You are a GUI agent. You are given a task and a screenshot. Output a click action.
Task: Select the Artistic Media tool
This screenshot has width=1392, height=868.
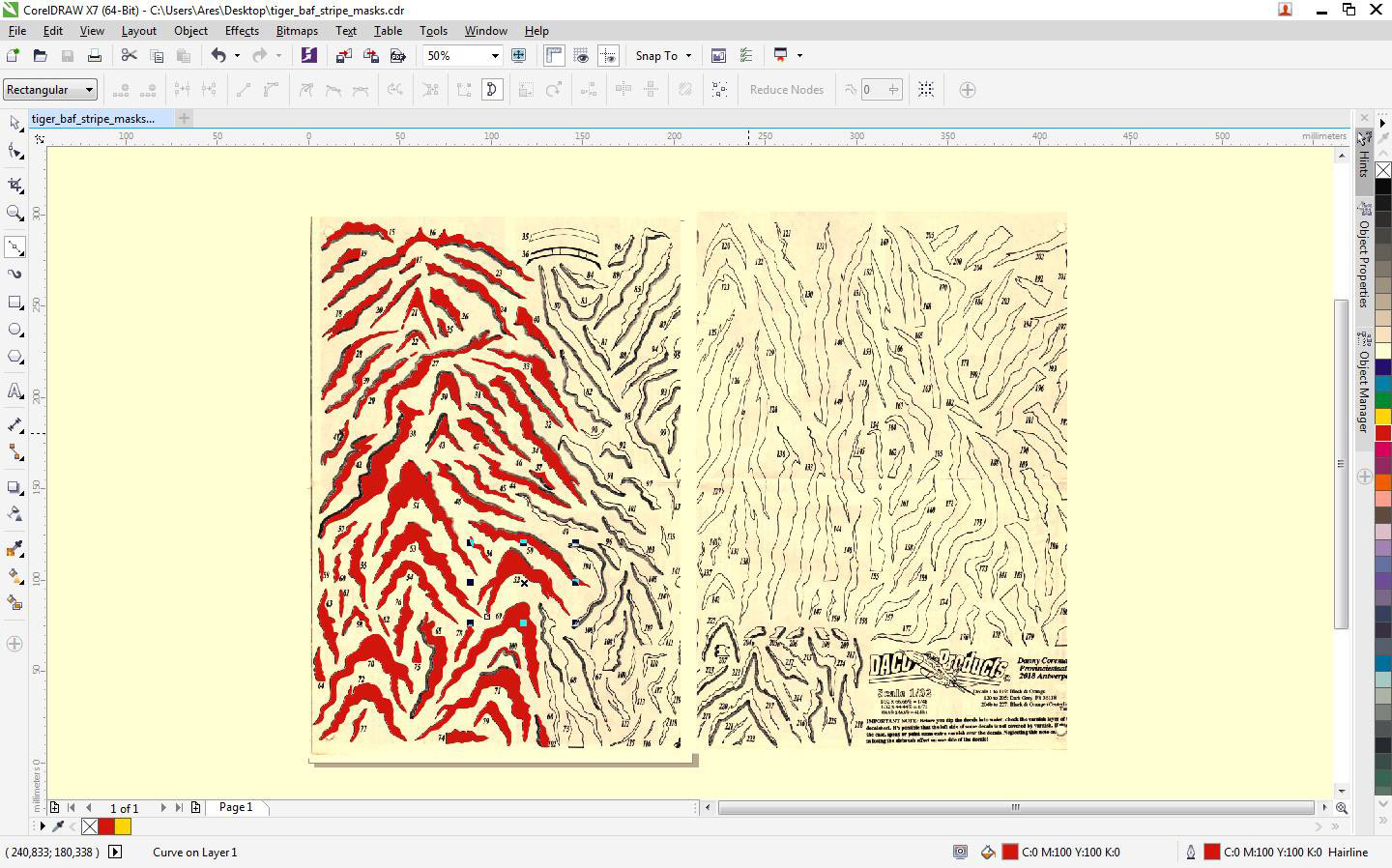click(x=14, y=275)
